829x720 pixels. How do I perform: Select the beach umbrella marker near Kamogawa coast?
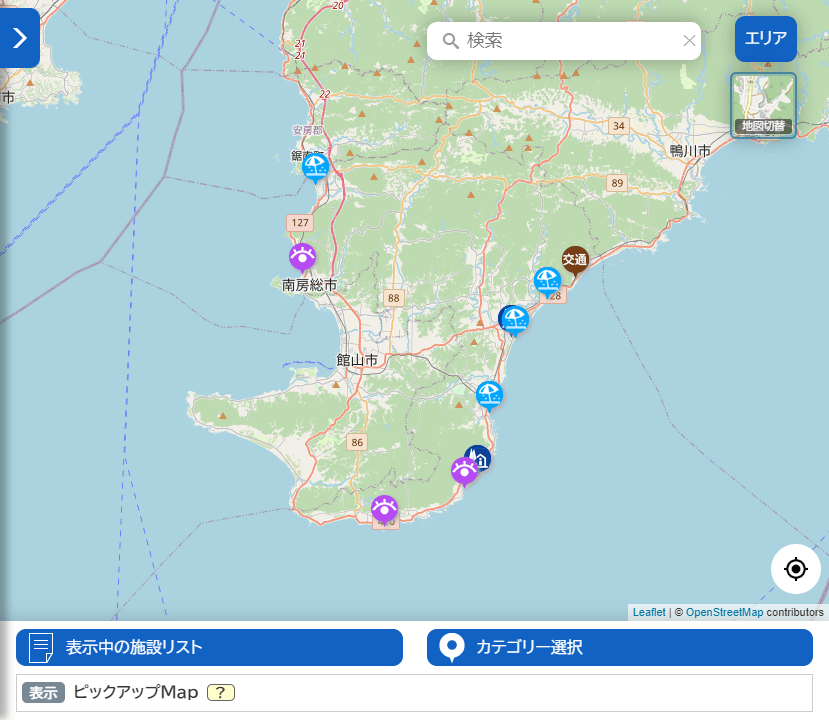(x=548, y=281)
